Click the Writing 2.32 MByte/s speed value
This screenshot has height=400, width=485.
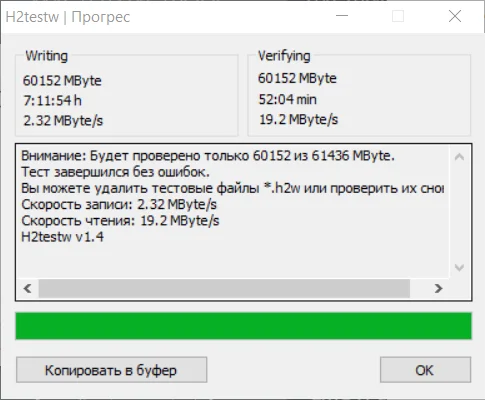(x=63, y=120)
